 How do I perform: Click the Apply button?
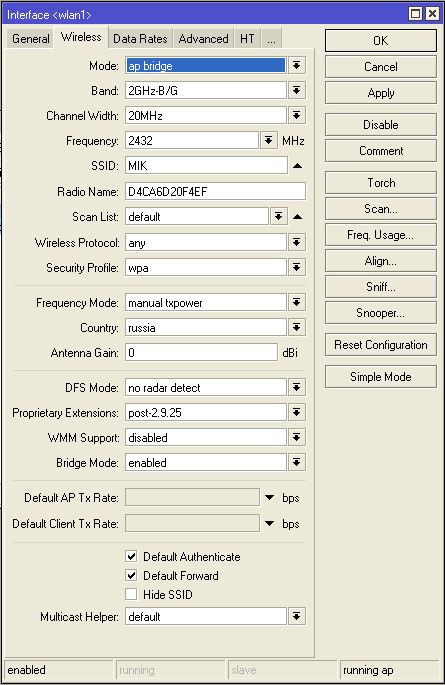[x=380, y=93]
